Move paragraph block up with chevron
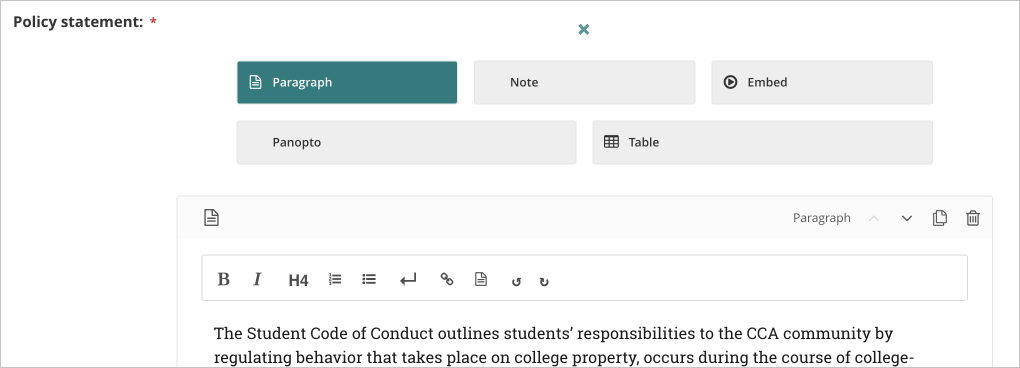The height and width of the screenshot is (368, 1020). pos(874,218)
